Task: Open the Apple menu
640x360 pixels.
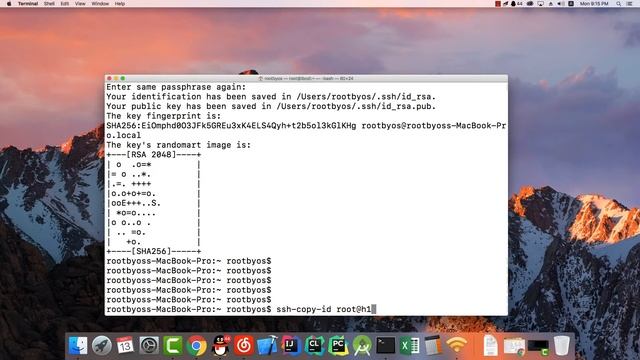Action: point(9,4)
